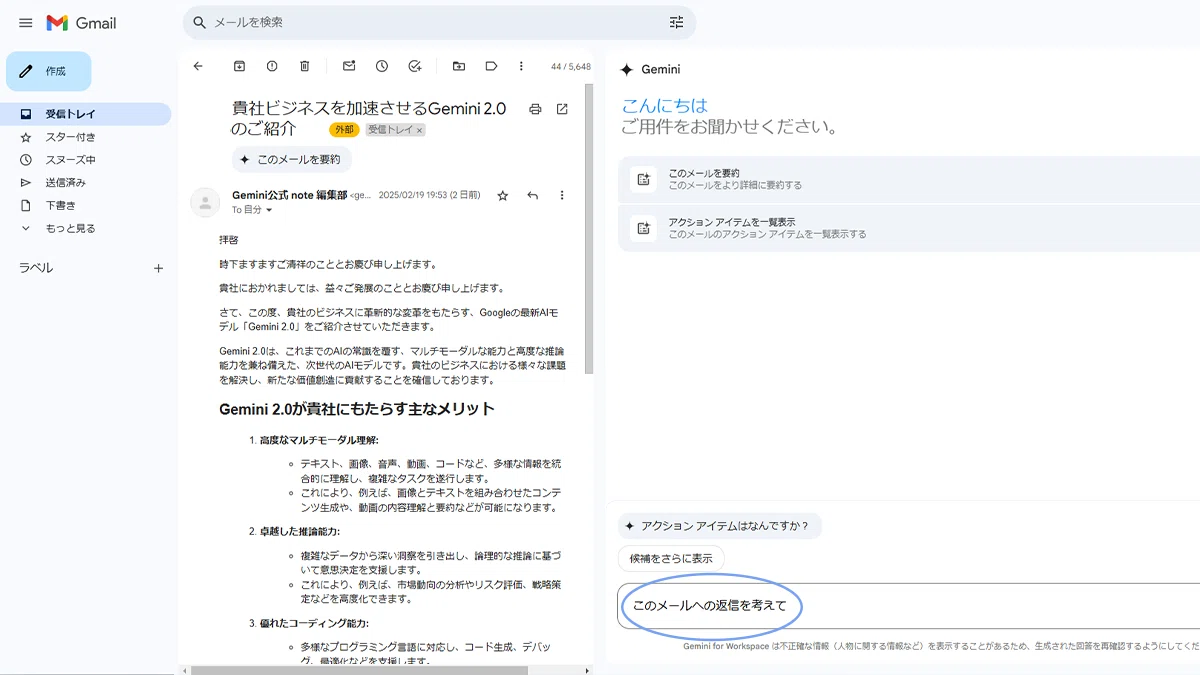Open 受信トレイ inbox folder
The width and height of the screenshot is (1200, 675).
(x=85, y=114)
